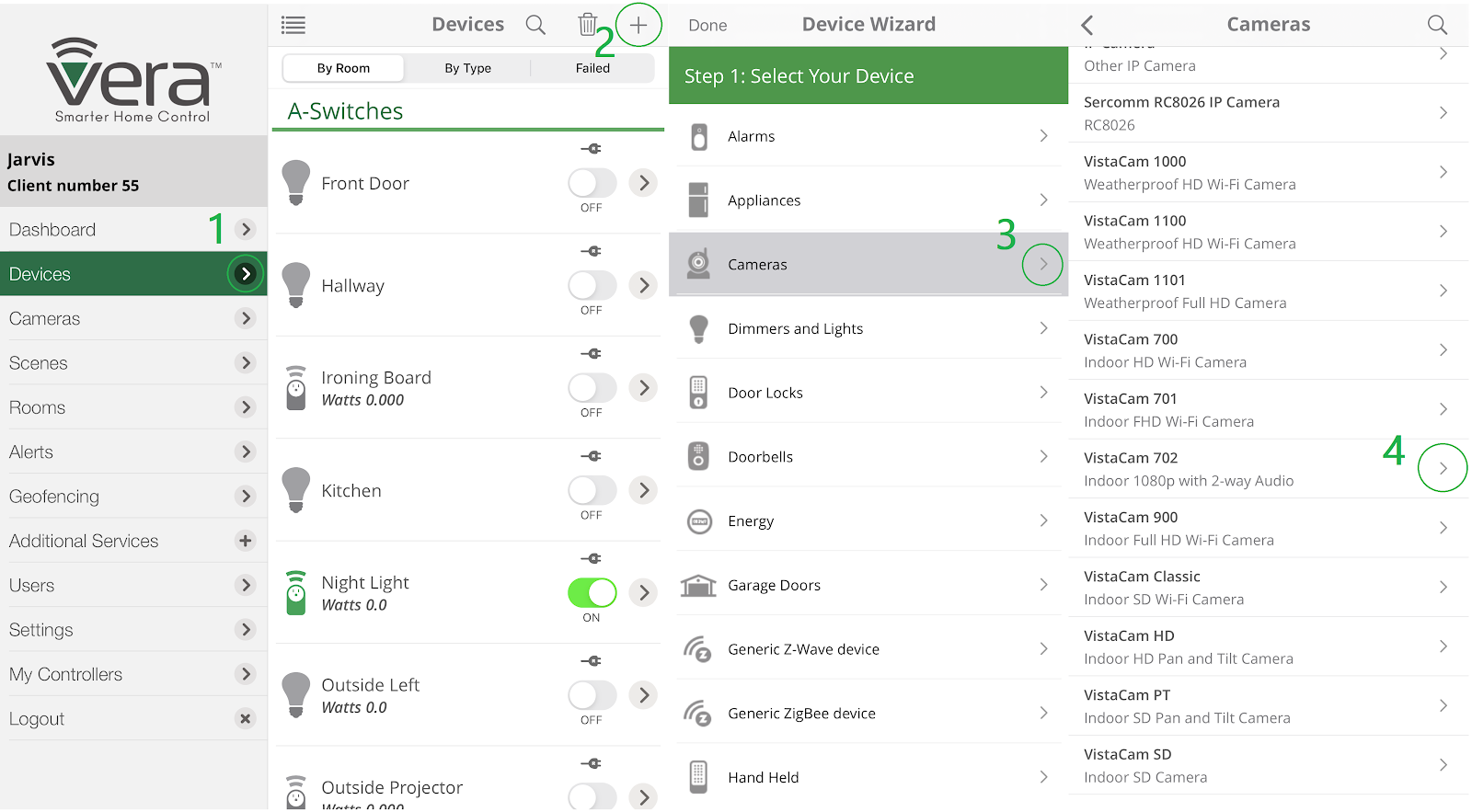This screenshot has width=1472, height=812.
Task: Click the Additional Services plus icon
Action: click(245, 541)
